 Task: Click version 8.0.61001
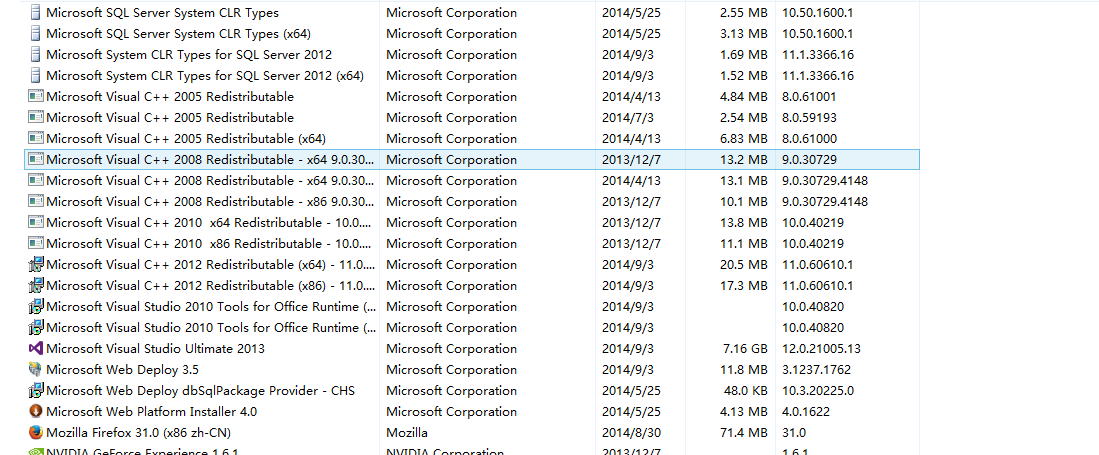(x=810, y=97)
